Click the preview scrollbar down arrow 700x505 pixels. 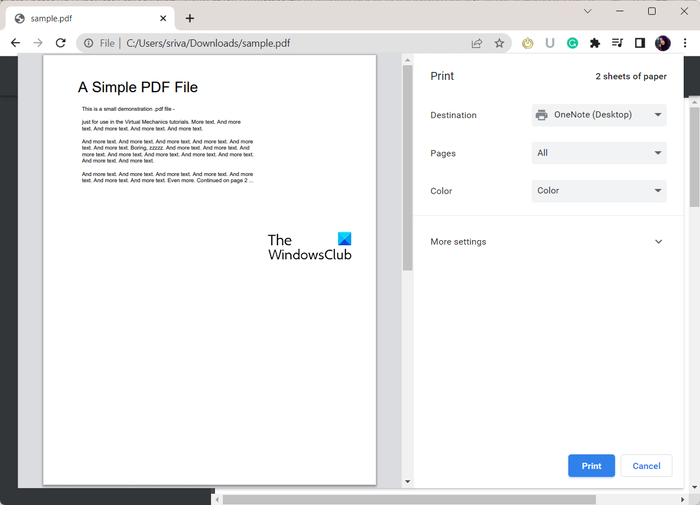[x=407, y=481]
